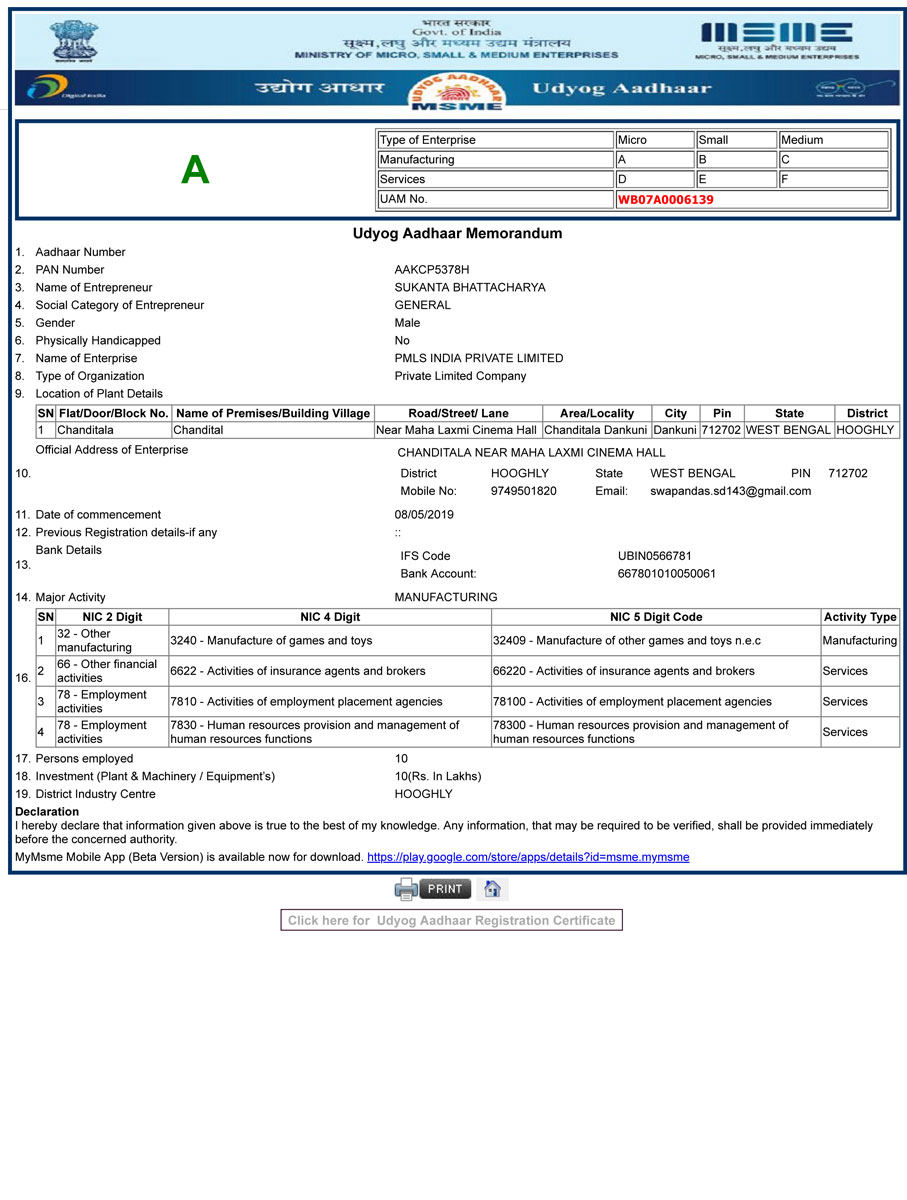Screen dimensions: 907x1200
Task: Select enterprise name PMLS INDIA PRIVATE LIMITED
Action: (479, 358)
